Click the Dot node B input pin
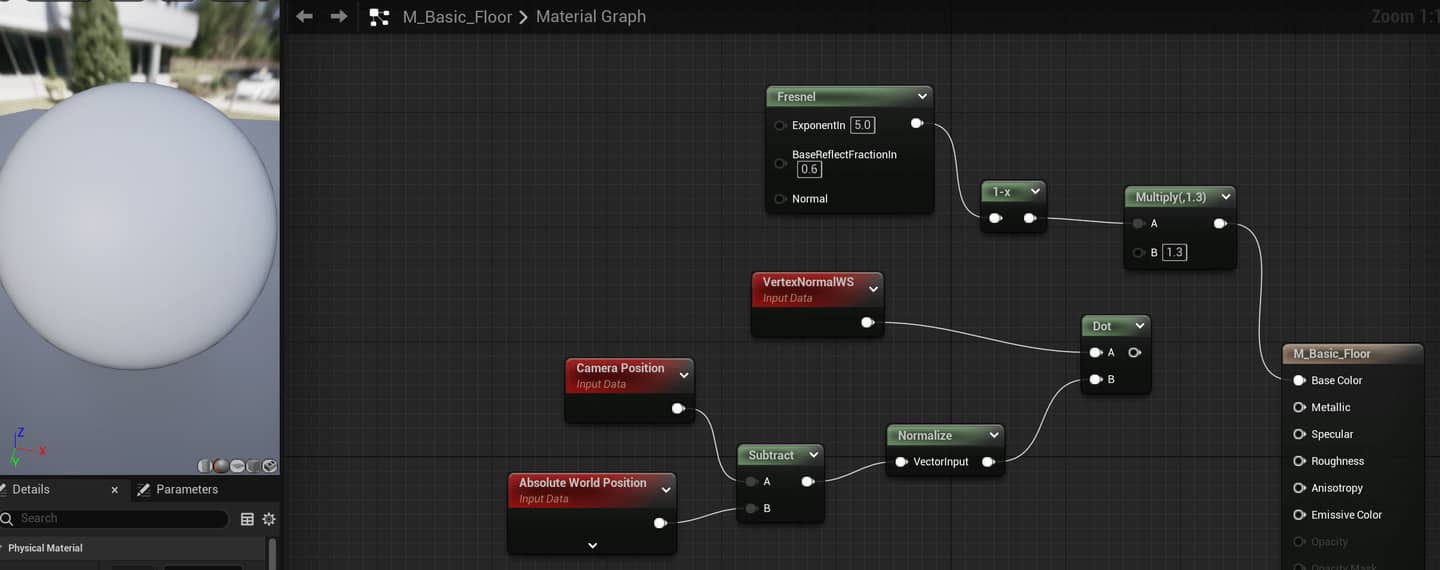Viewport: 1440px width, 570px height. [1096, 379]
